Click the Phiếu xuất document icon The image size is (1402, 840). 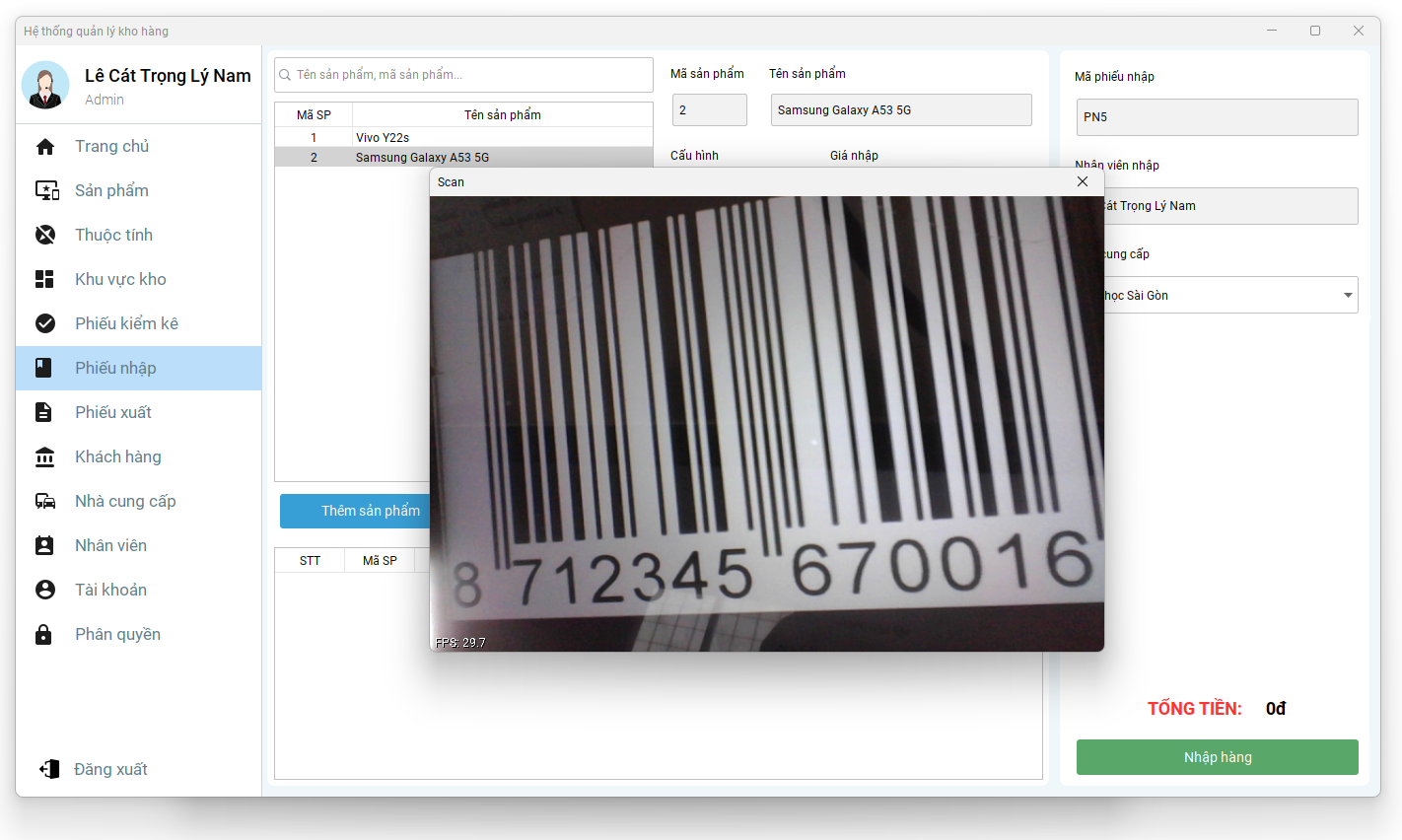(x=43, y=412)
